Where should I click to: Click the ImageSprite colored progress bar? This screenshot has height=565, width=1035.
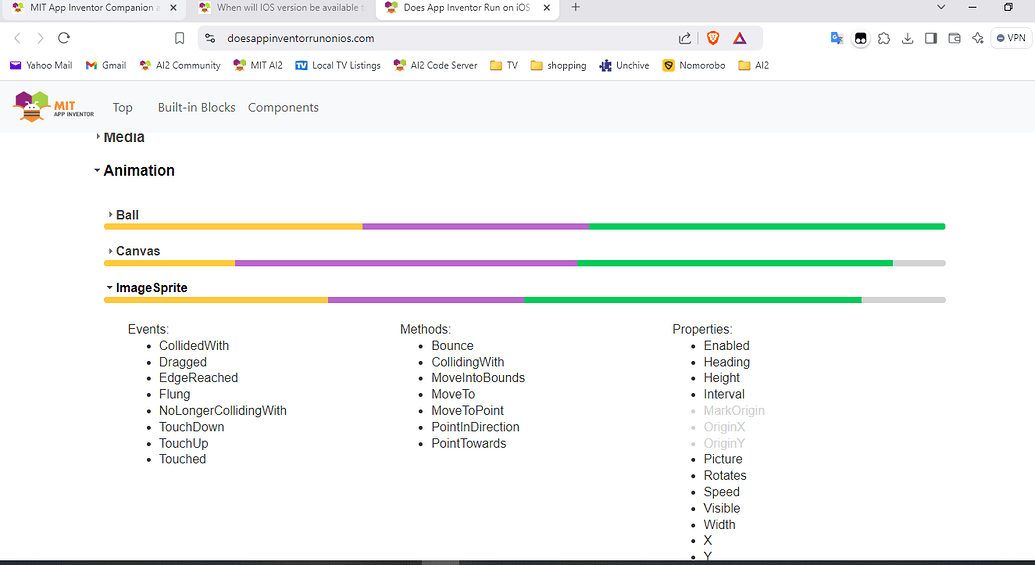pos(524,300)
